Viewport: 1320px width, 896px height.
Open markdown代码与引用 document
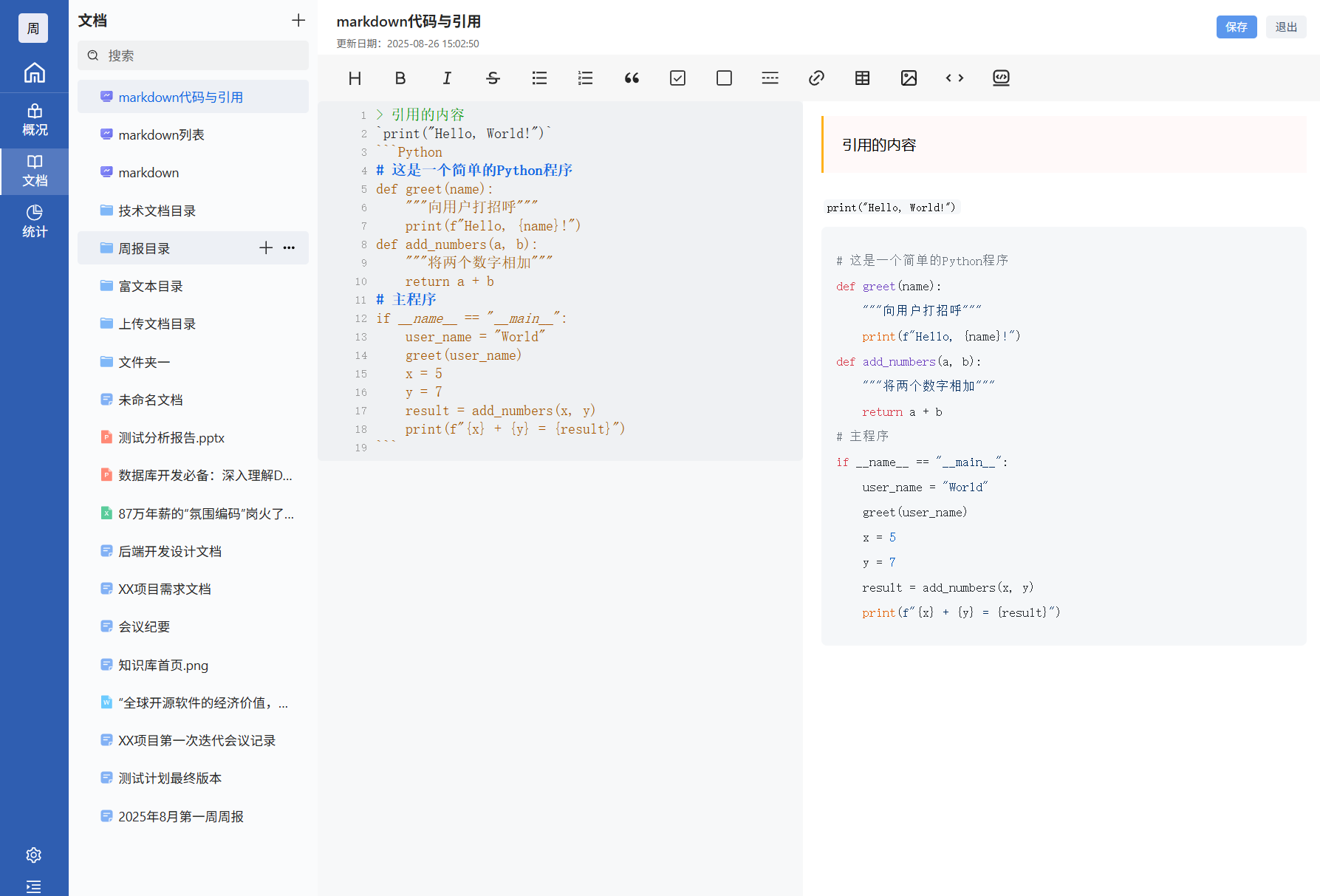pos(193,97)
